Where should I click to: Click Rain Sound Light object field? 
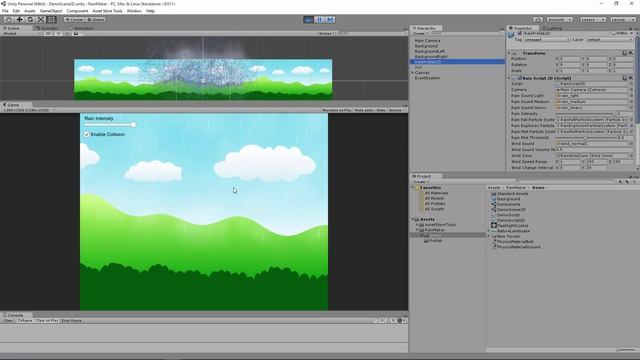point(591,96)
